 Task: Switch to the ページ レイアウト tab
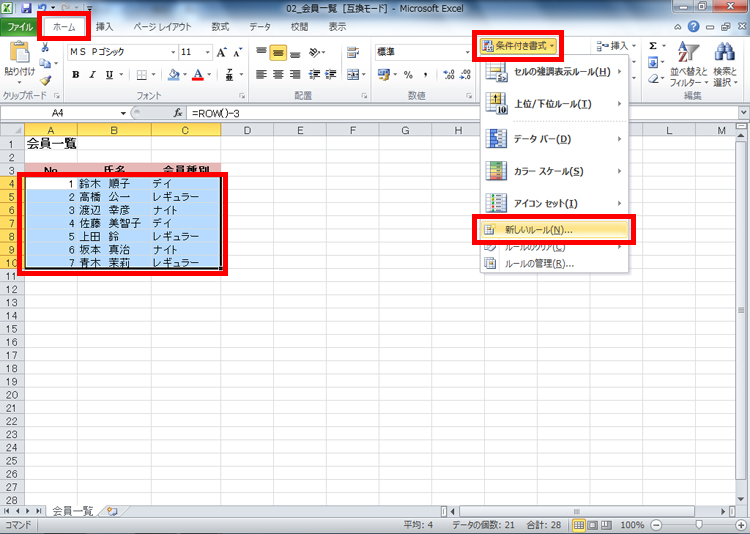pos(162,27)
